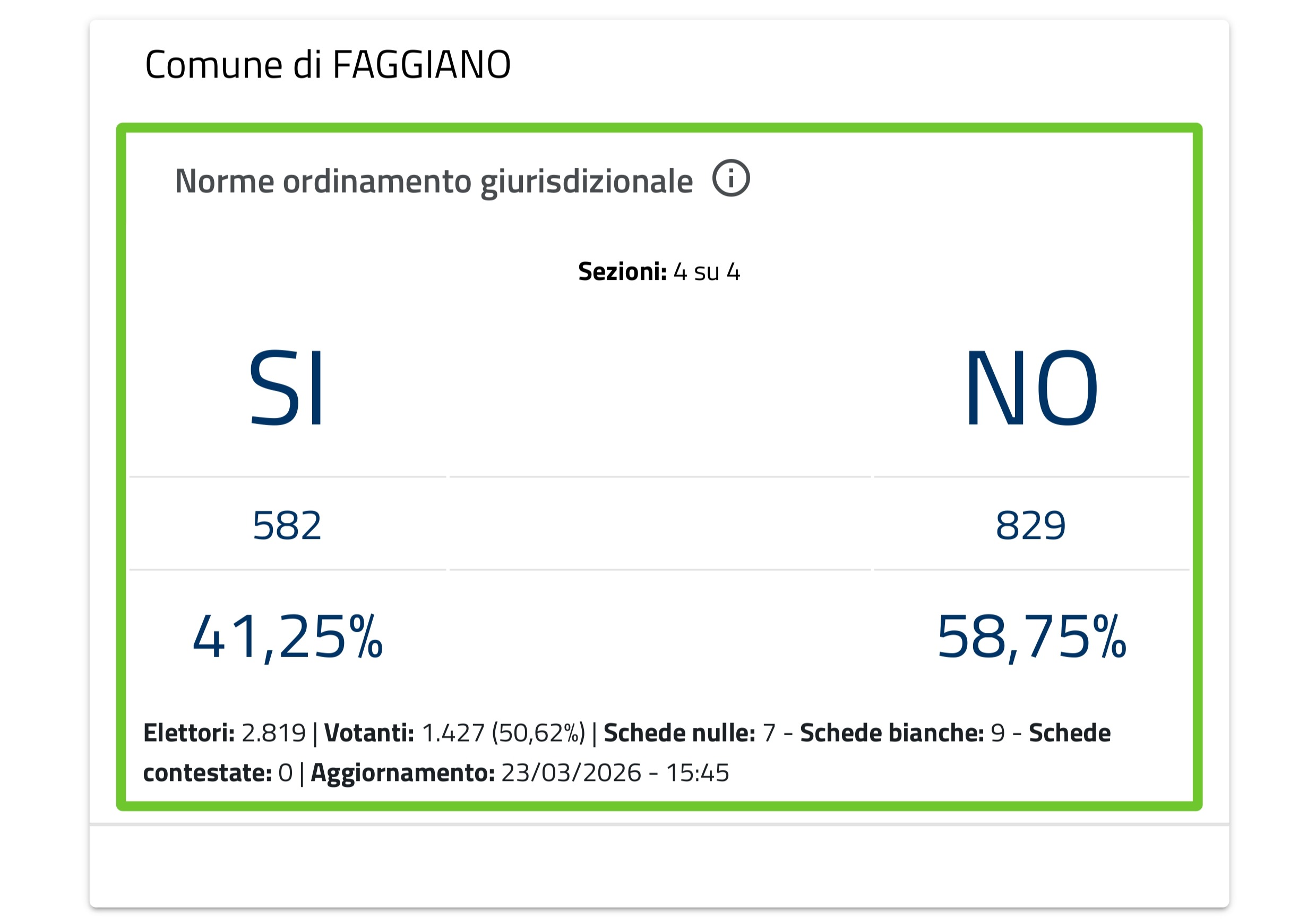Click the 58,75% NO percentage
The image size is (1316, 920).
(1031, 637)
